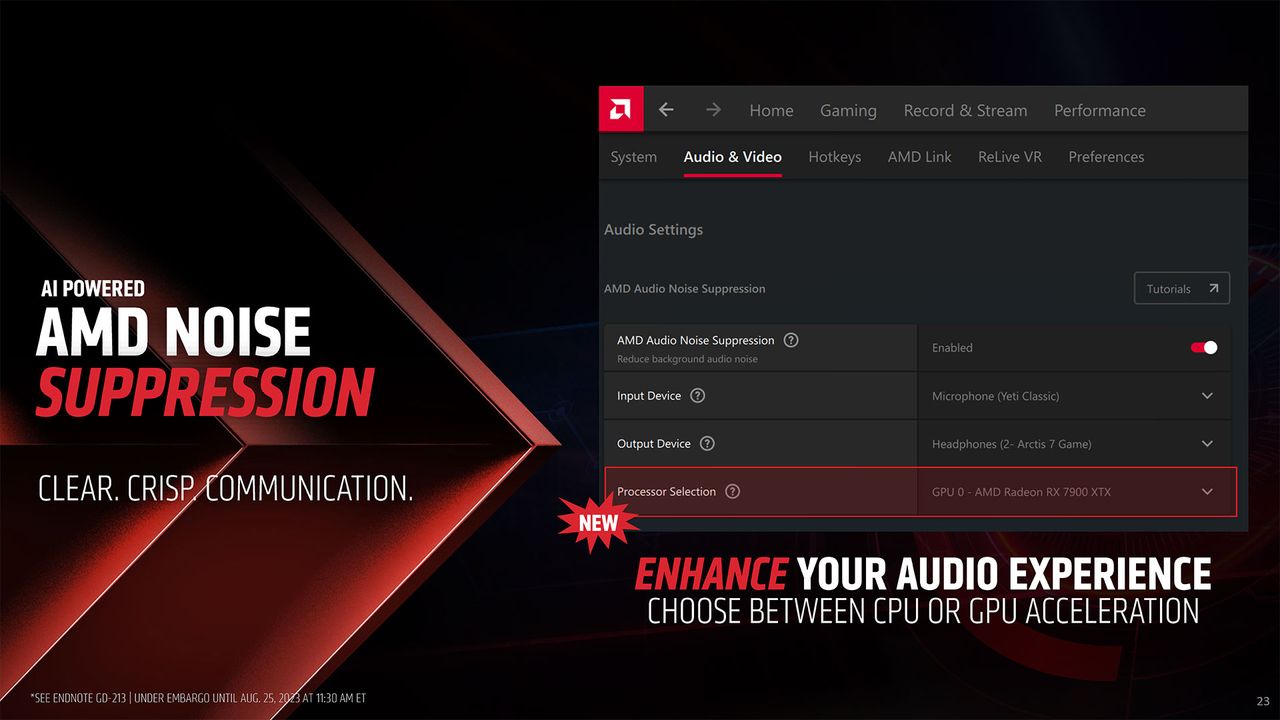The height and width of the screenshot is (720, 1280).
Task: Disable the AMD Audio Noise Suppression toggle
Action: (x=1204, y=348)
